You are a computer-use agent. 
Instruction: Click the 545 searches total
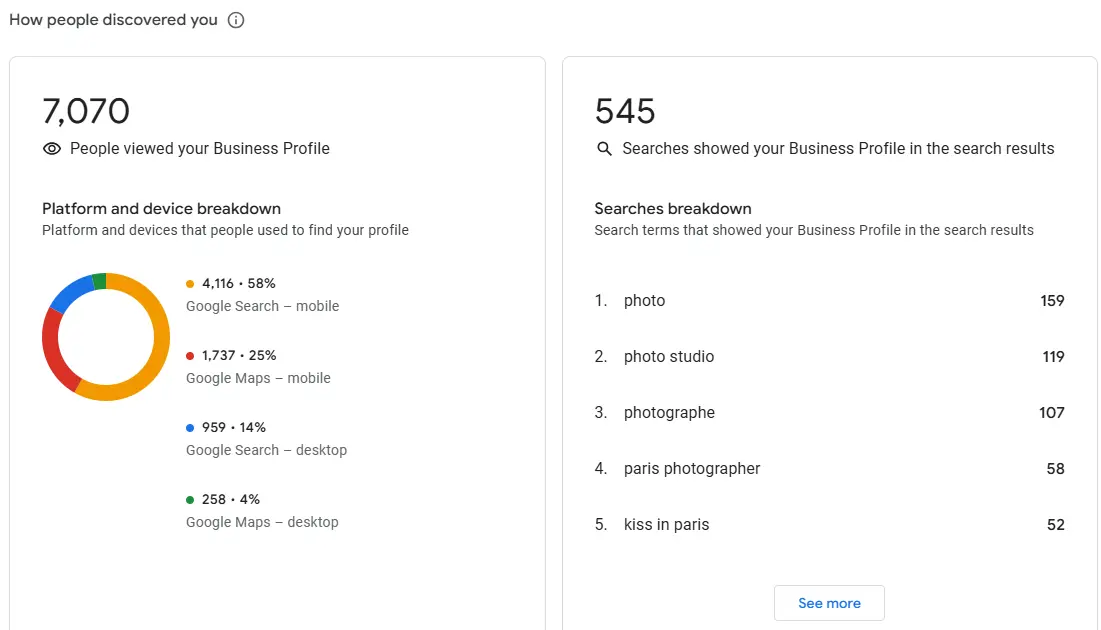coord(624,111)
